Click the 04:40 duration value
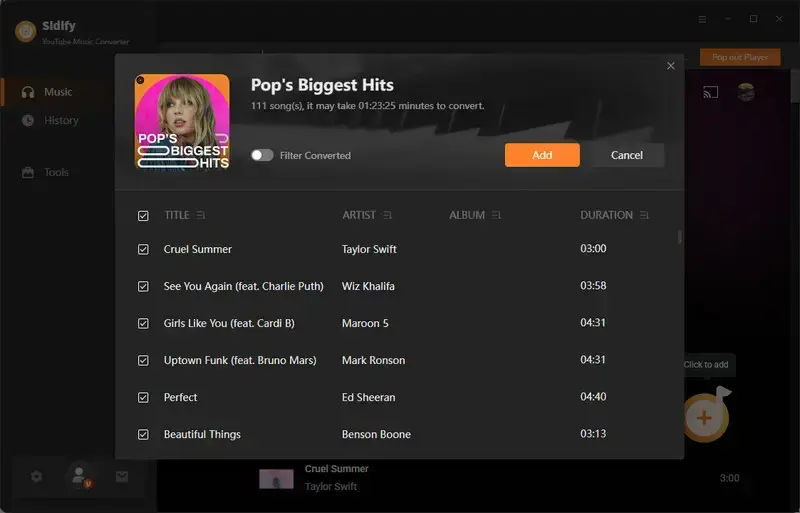 tap(593, 397)
